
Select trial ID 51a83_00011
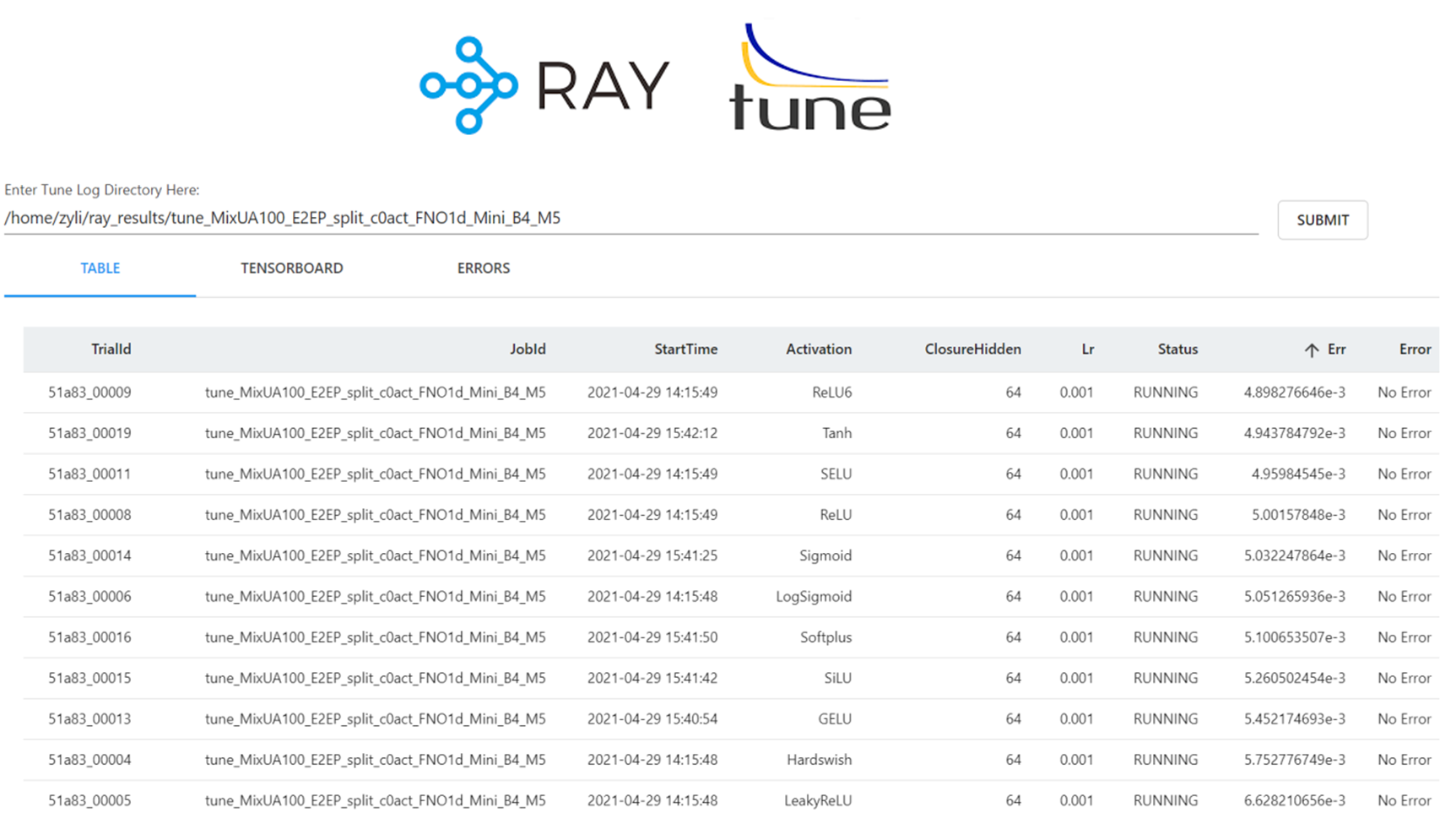(x=89, y=474)
